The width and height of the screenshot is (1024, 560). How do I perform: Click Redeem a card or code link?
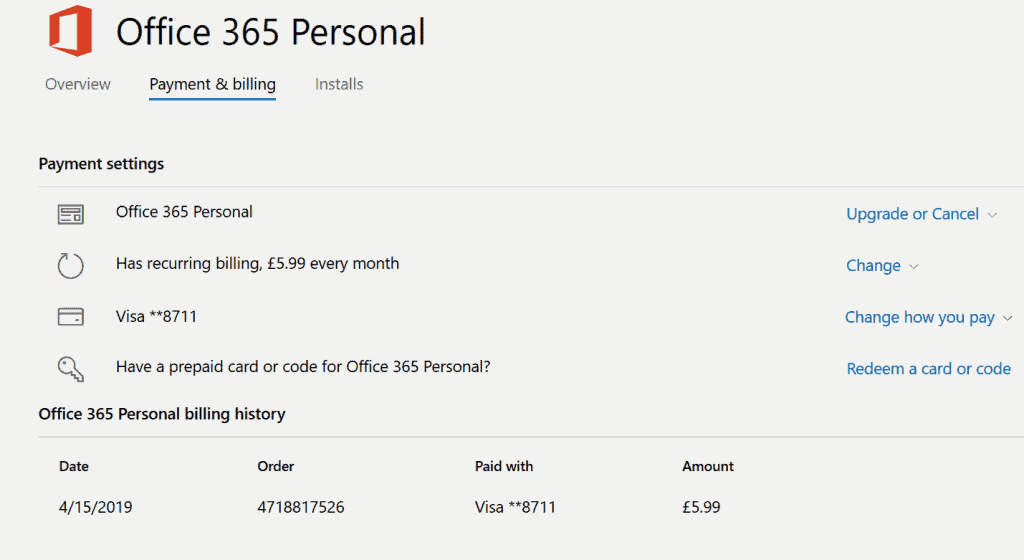click(x=929, y=369)
